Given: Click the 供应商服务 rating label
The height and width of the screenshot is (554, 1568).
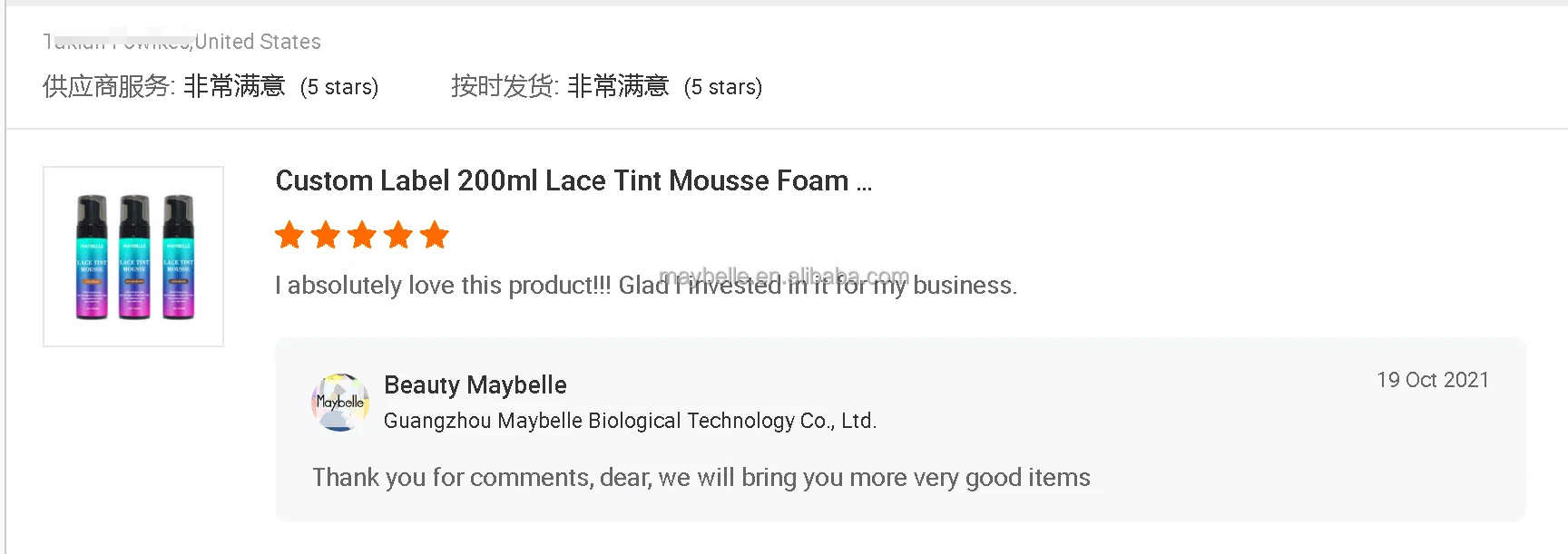Looking at the screenshot, I should coord(108,86).
